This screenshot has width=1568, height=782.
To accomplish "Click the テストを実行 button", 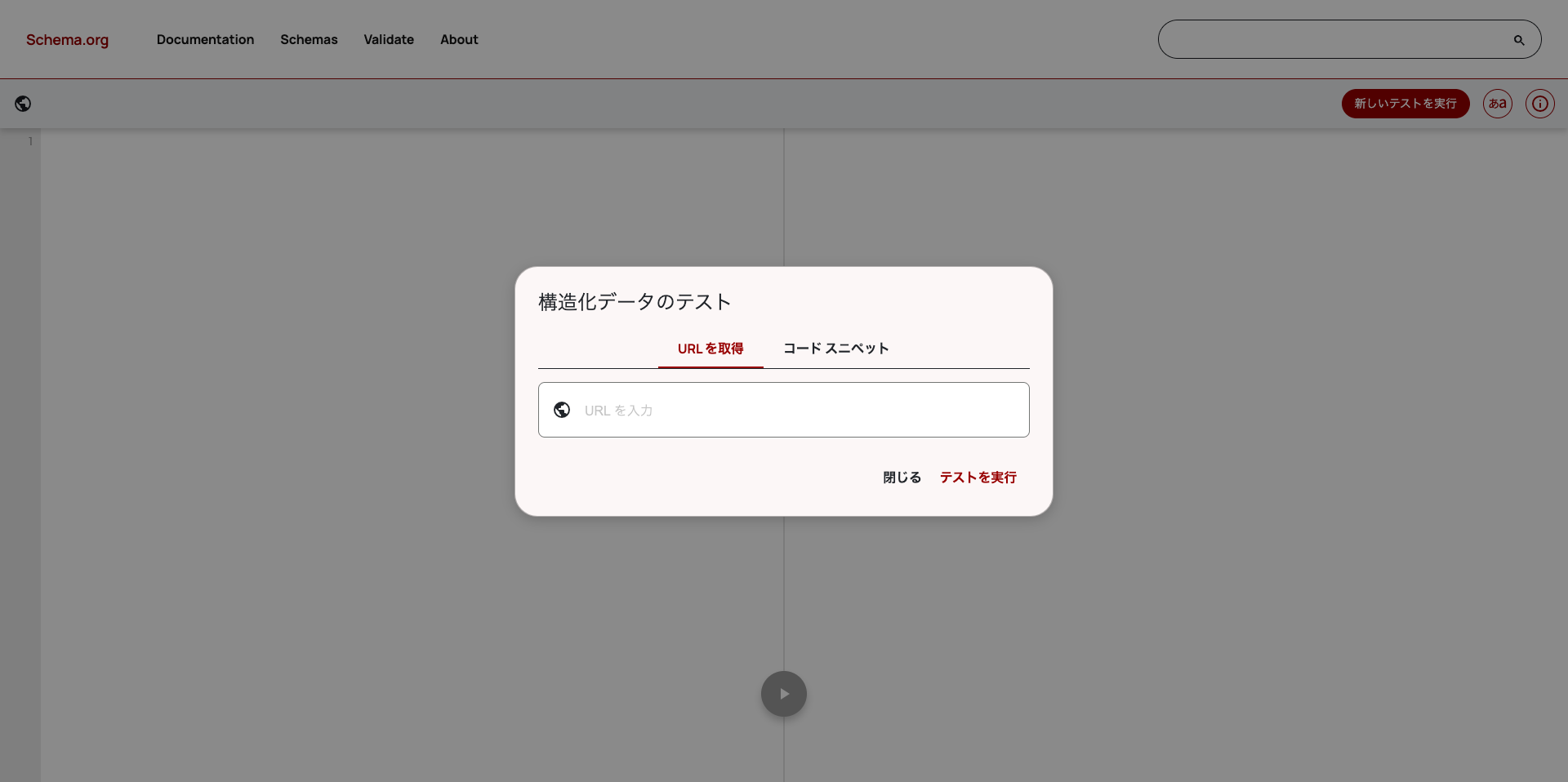I will [x=978, y=478].
